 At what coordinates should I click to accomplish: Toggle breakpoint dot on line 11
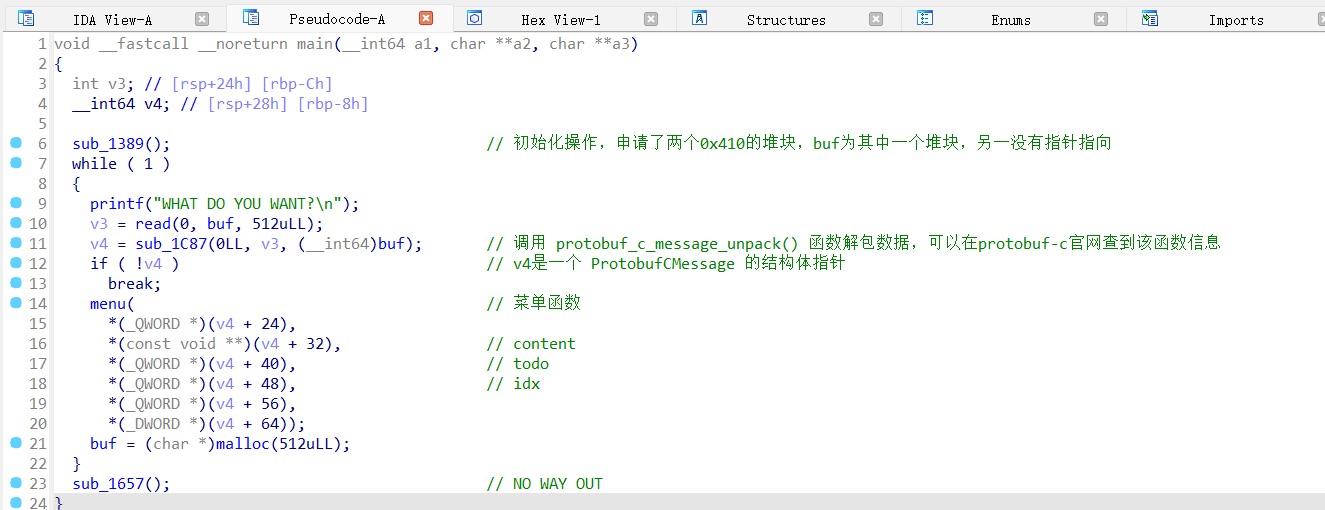[x=15, y=243]
